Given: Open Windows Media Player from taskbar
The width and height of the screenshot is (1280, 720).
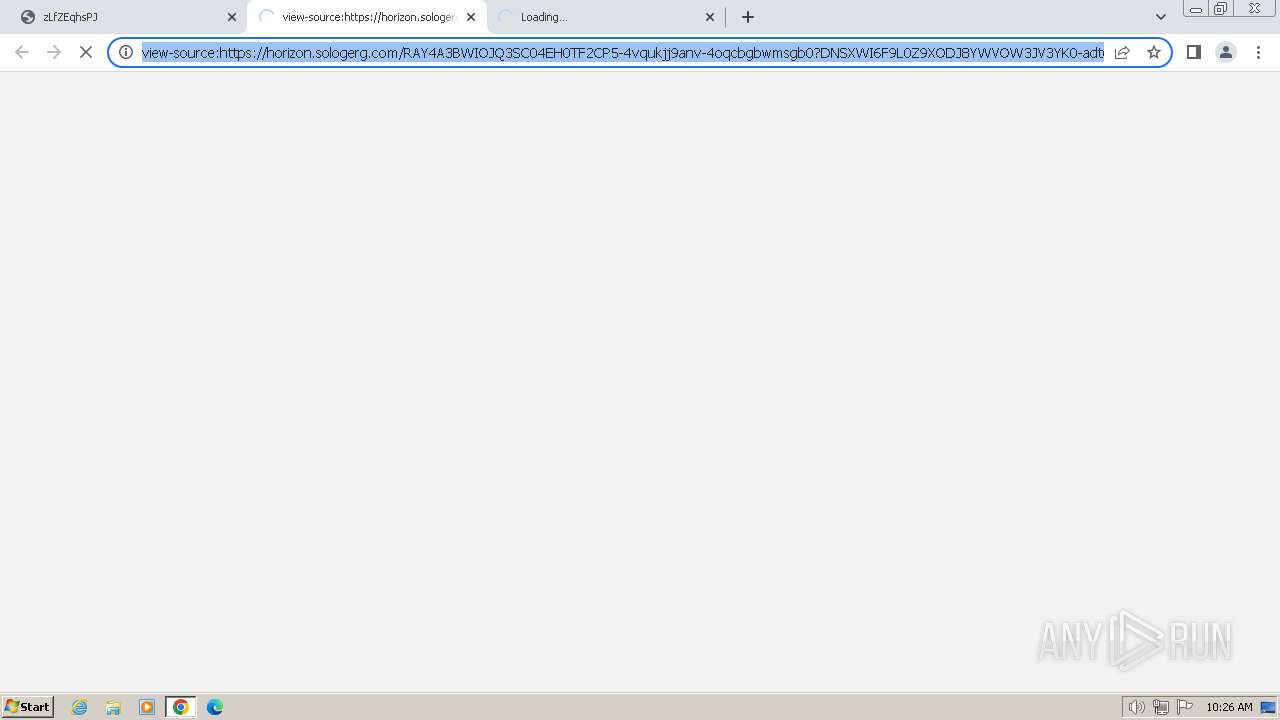Looking at the screenshot, I should [147, 707].
